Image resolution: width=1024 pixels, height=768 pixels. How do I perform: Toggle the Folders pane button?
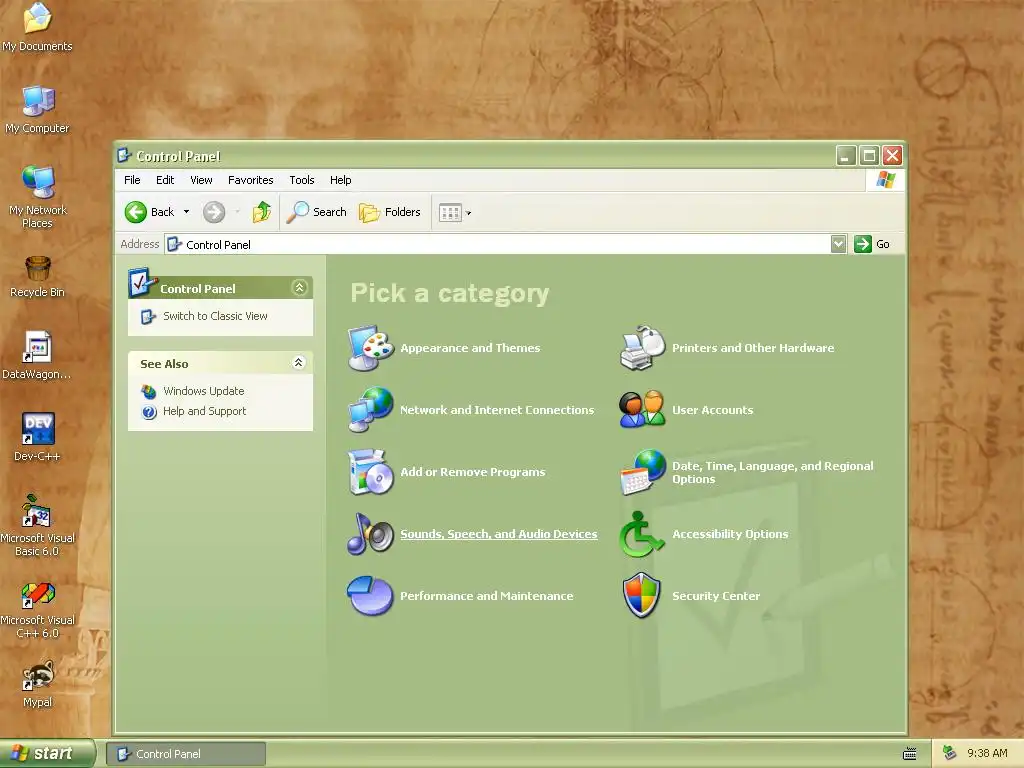coord(390,212)
